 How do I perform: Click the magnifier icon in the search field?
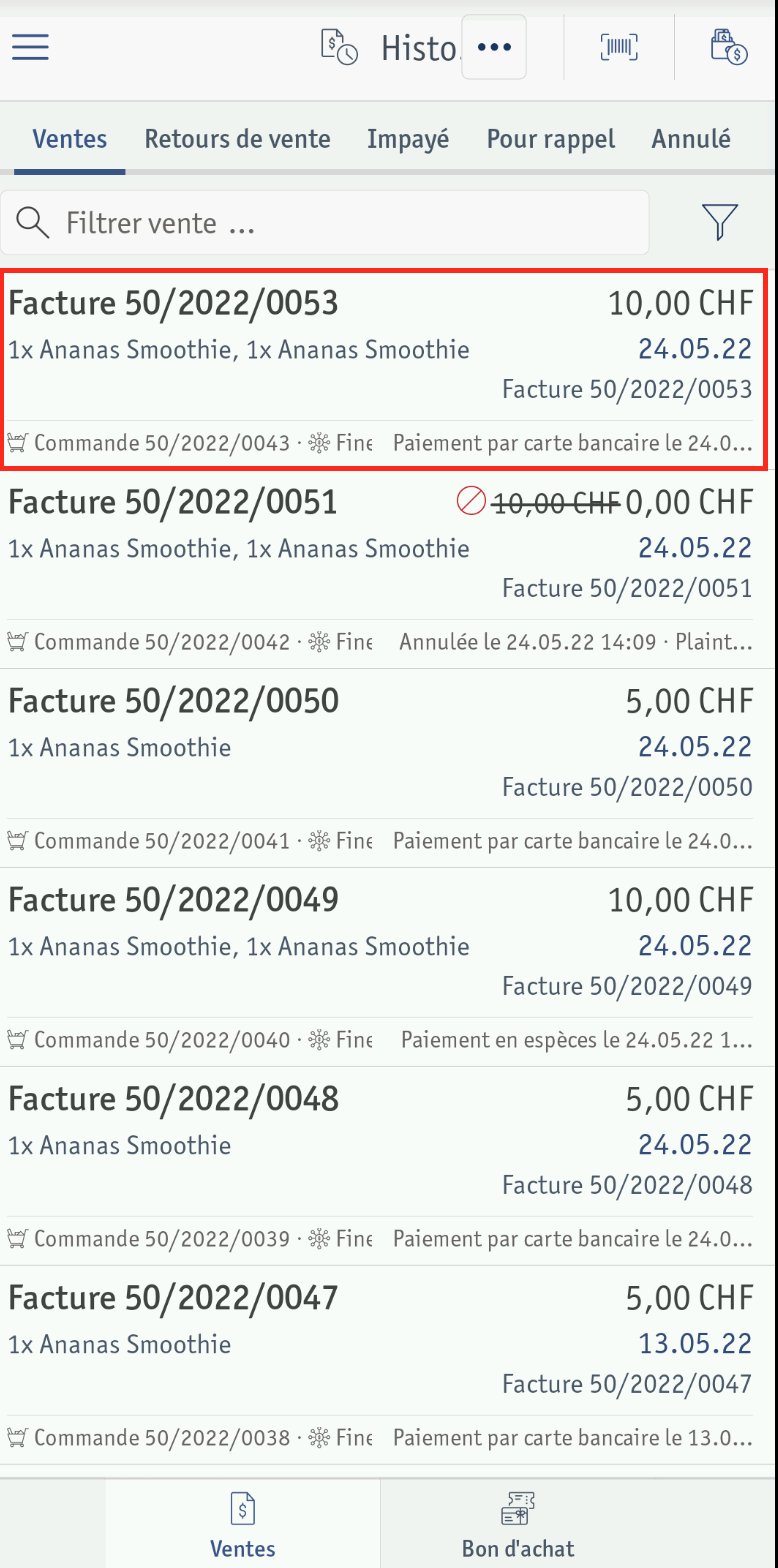click(x=33, y=222)
